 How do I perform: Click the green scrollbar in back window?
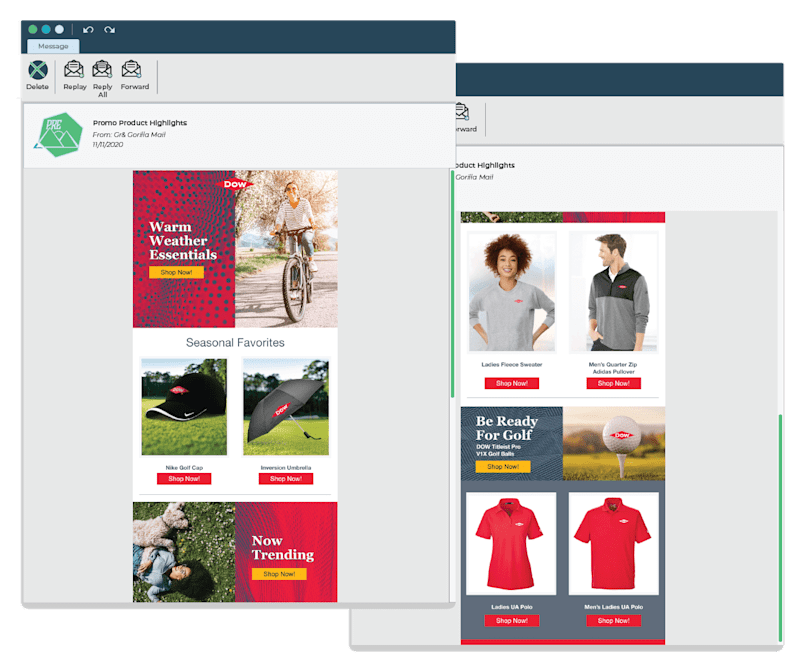pyautogui.click(x=780, y=528)
